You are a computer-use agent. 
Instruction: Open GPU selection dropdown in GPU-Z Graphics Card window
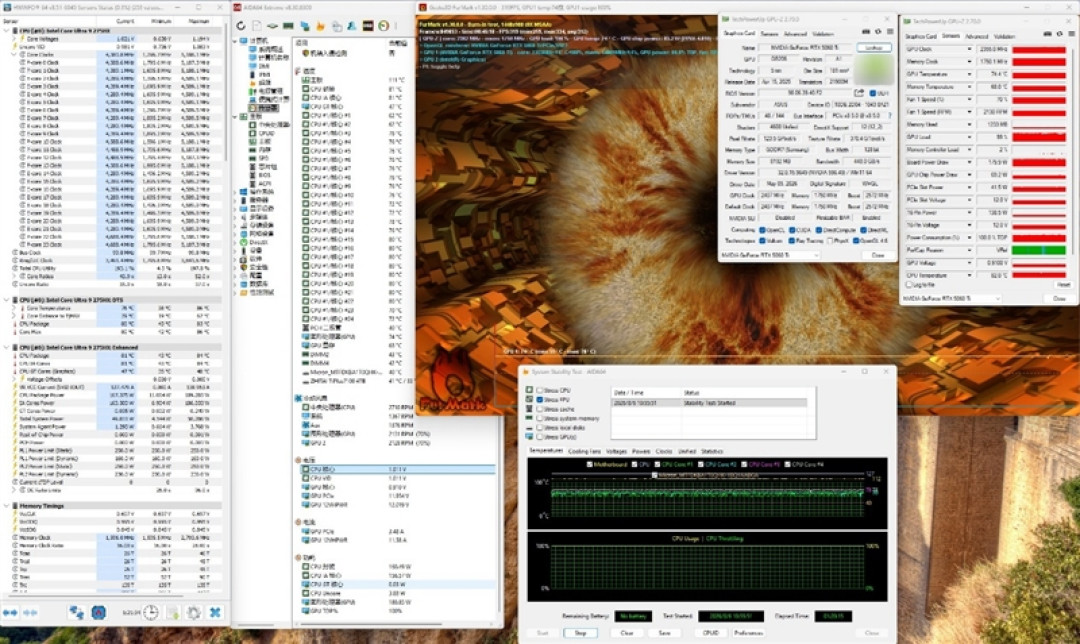click(769, 255)
